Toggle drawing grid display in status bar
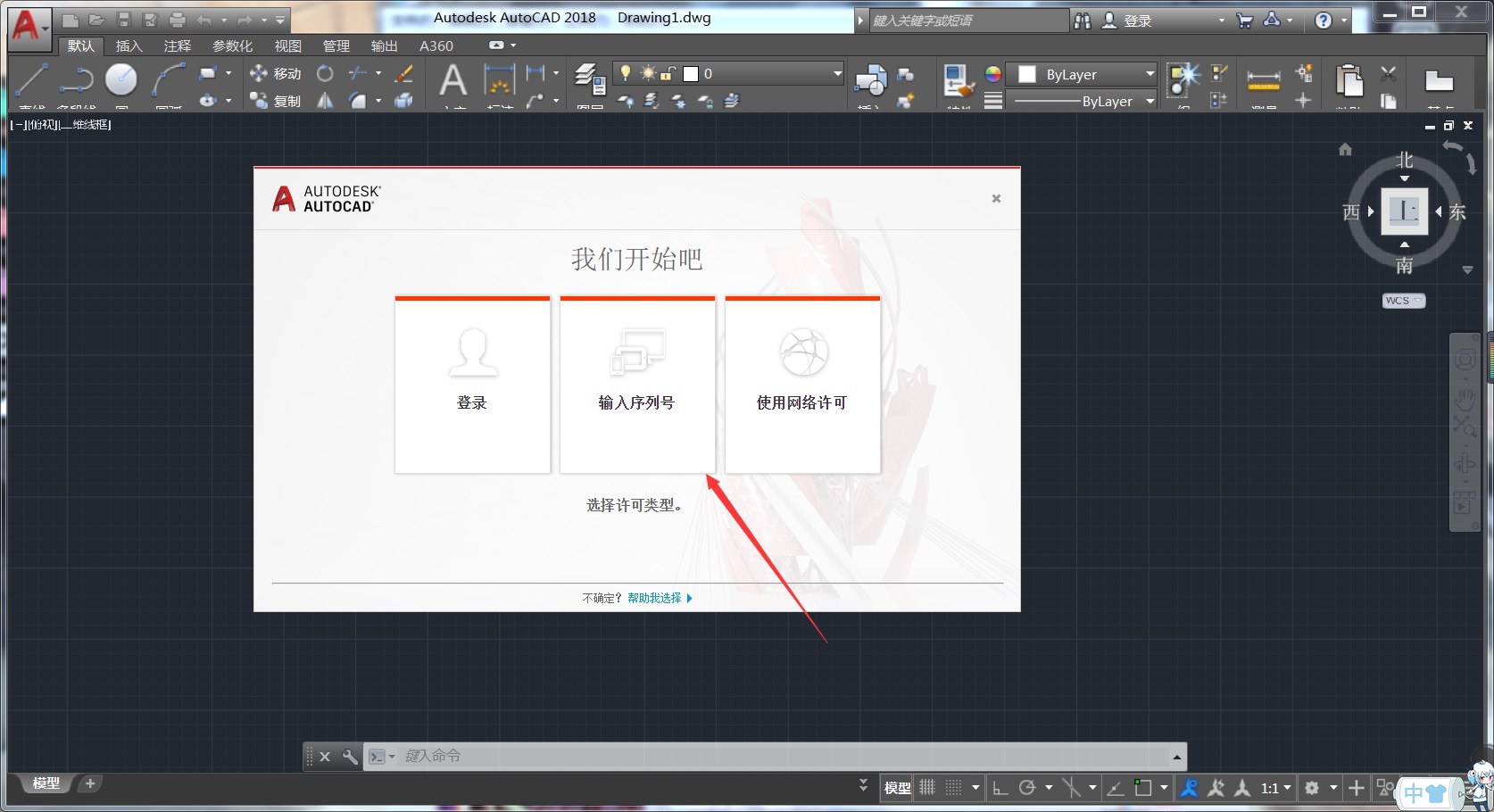The image size is (1494, 812). pos(927,788)
